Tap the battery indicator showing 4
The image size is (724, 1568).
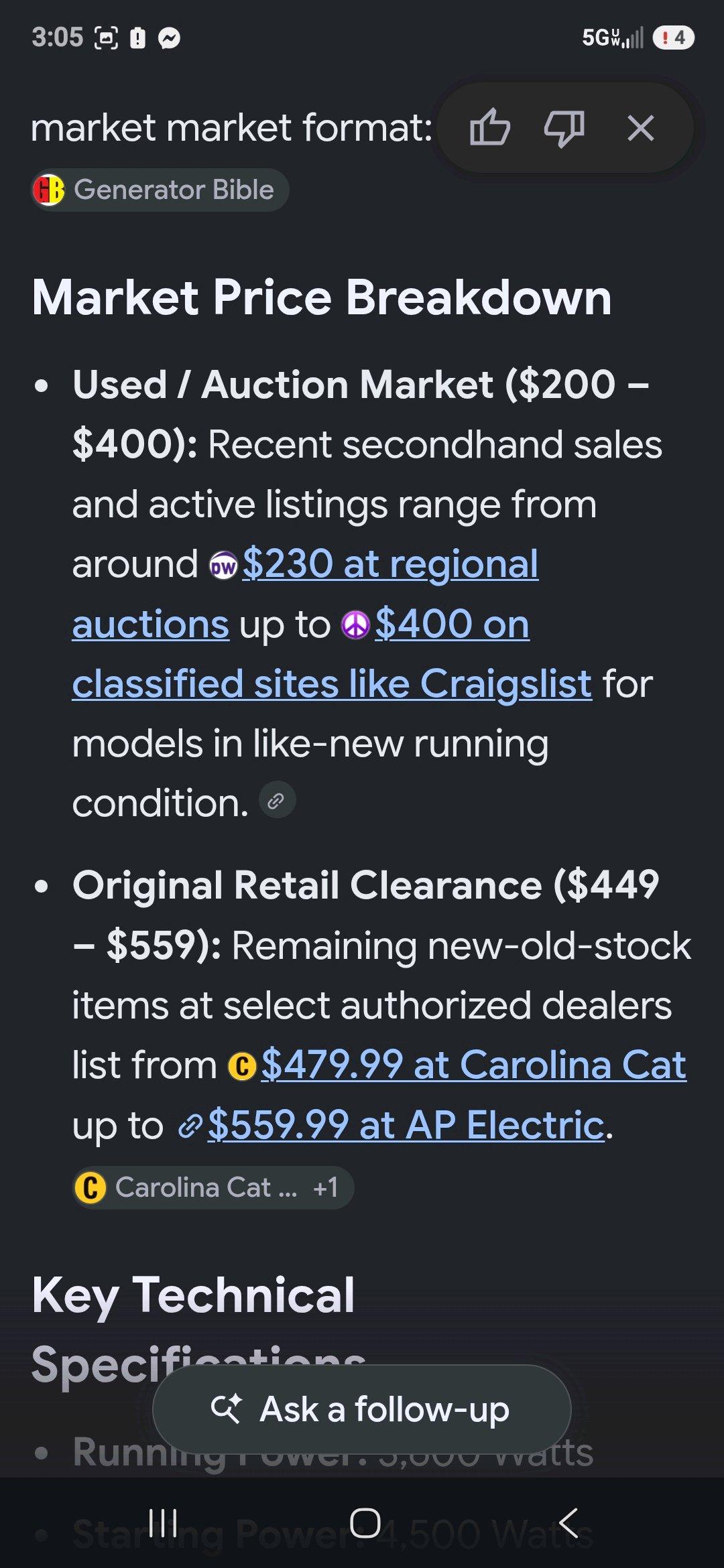click(x=673, y=38)
